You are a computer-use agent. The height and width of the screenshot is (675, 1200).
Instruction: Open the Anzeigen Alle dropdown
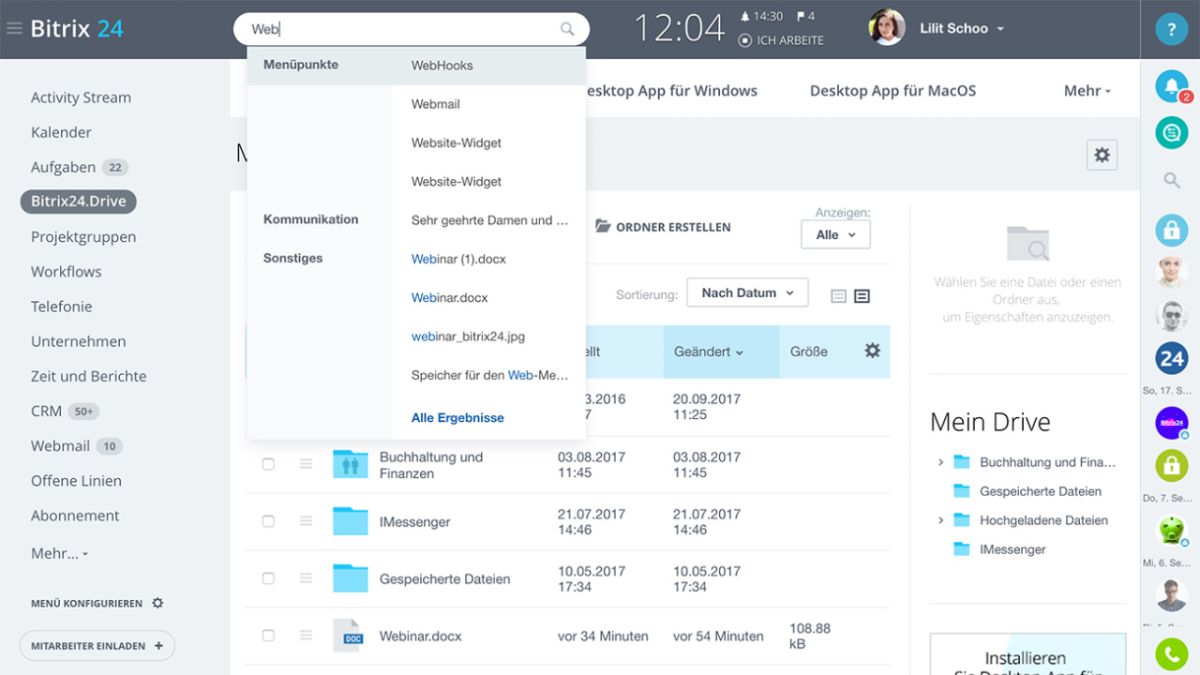point(835,234)
